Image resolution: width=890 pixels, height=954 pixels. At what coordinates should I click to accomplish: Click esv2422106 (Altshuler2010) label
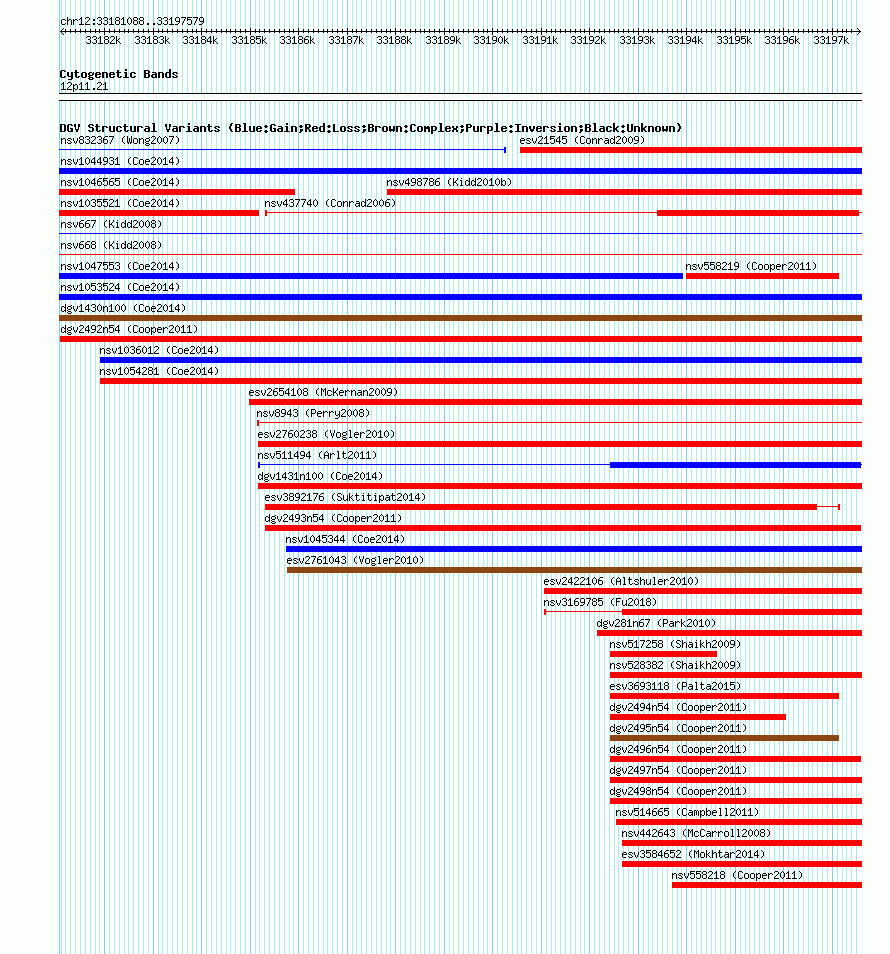(621, 581)
